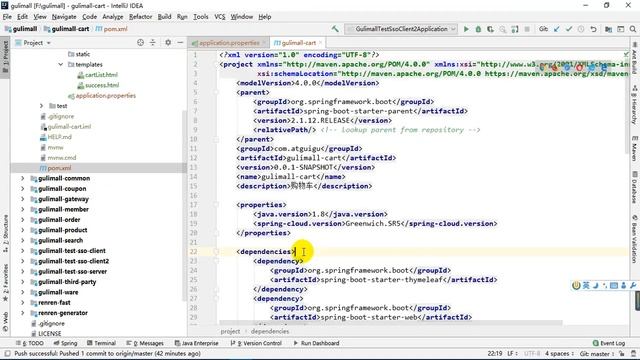The image size is (640, 360).
Task: Open the Navigate menu
Action: (64, 17)
